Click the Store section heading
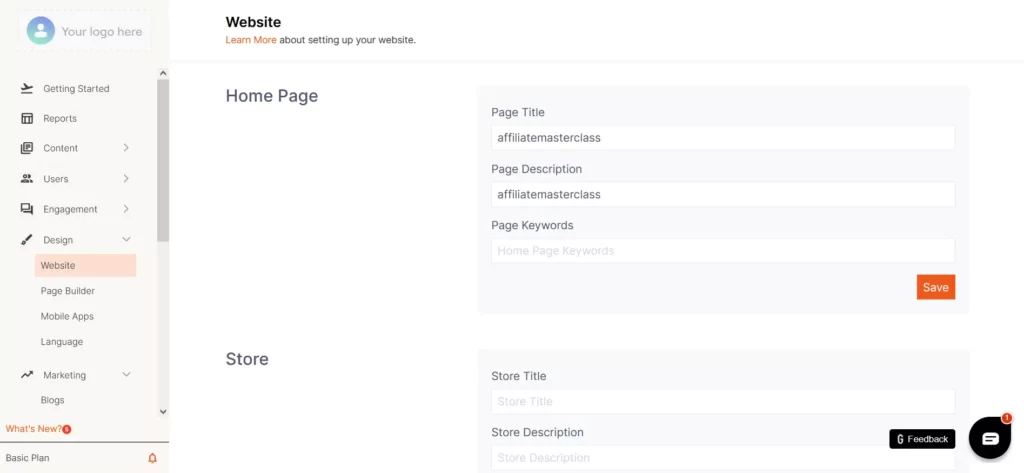 [247, 359]
